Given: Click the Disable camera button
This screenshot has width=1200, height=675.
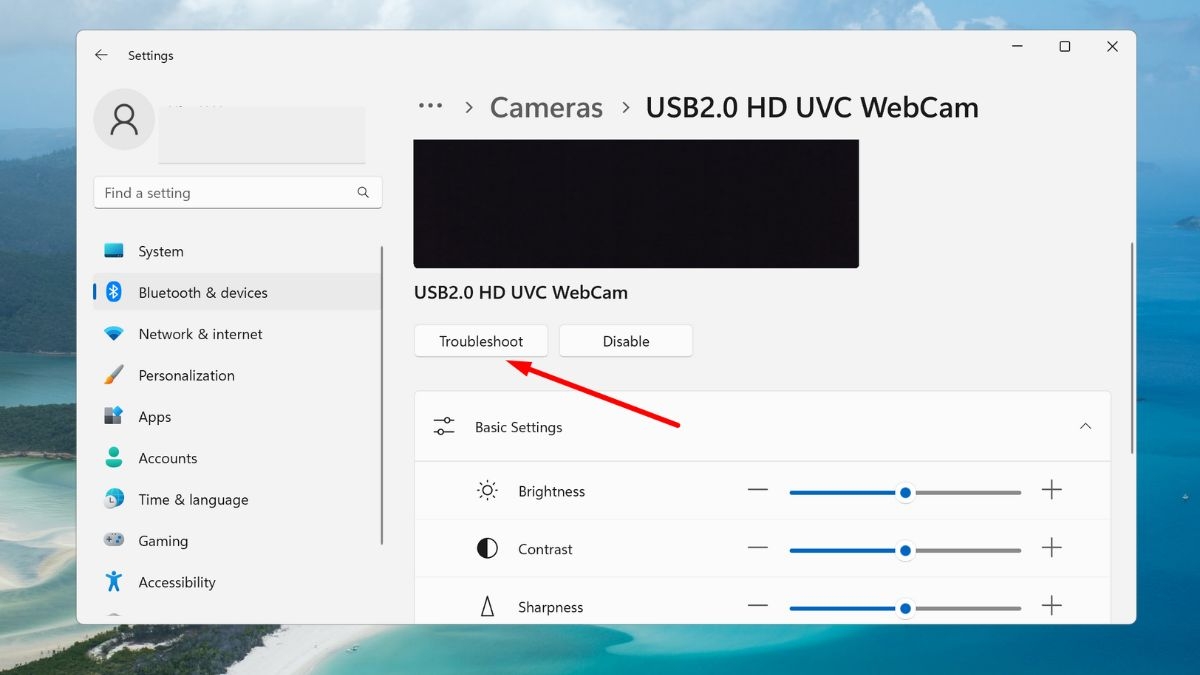Looking at the screenshot, I should pos(626,341).
